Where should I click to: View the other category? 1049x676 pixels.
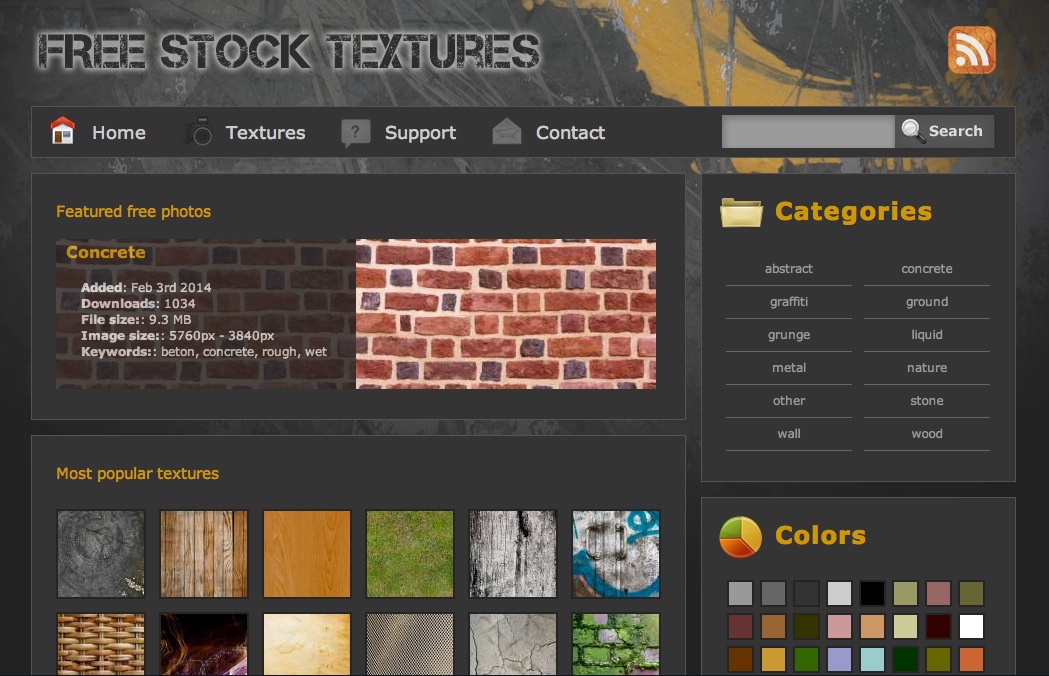[x=789, y=400]
